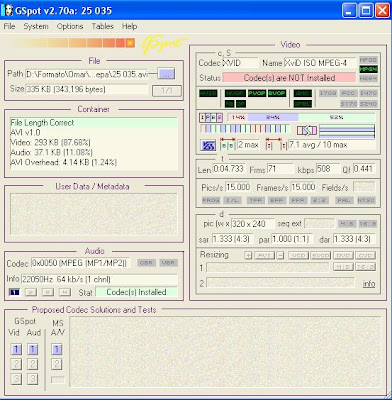Click the sar value 1.333 (4:3)
Viewport: 392px width, 400px height.
pyautogui.click(x=233, y=239)
